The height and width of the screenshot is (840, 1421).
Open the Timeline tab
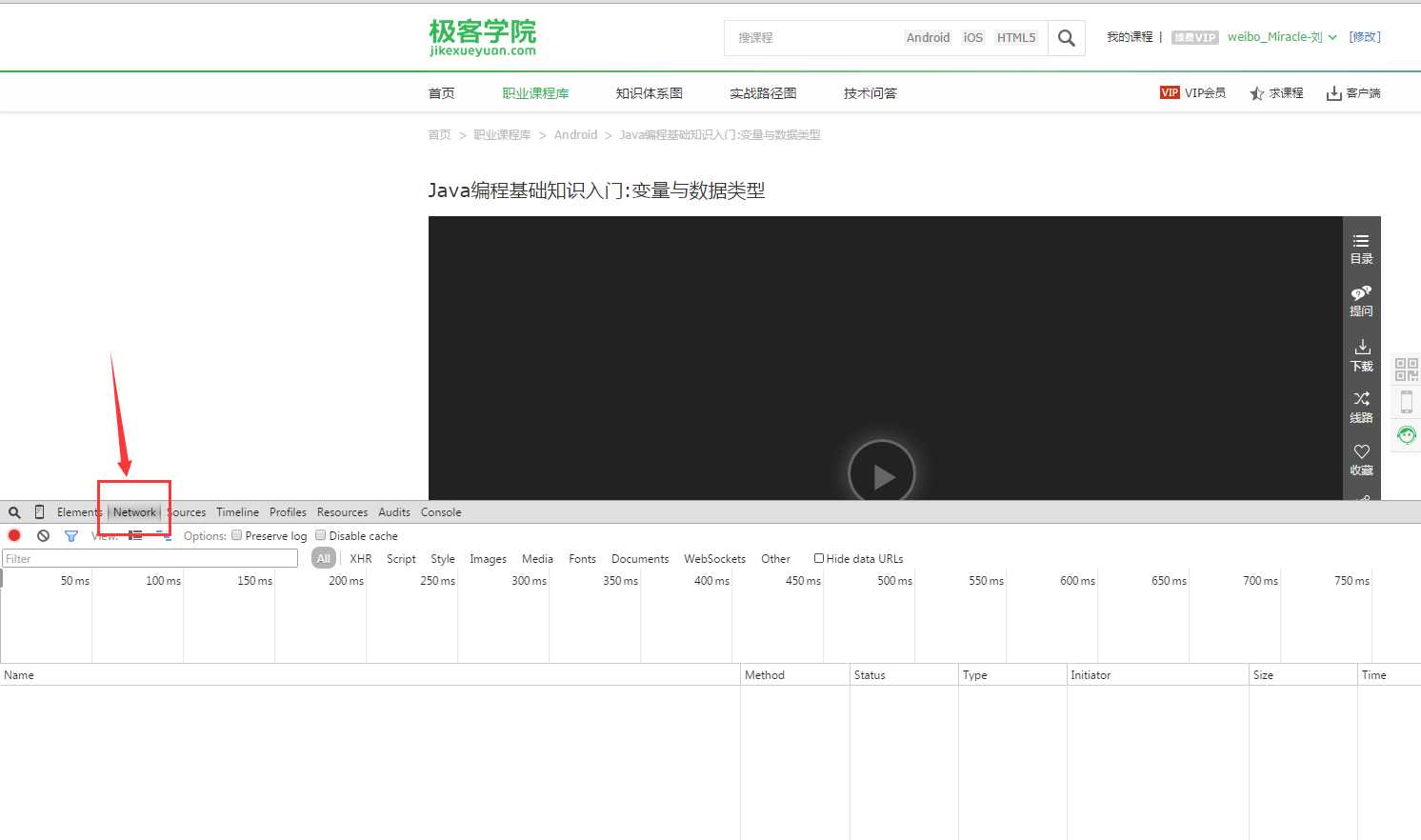pyautogui.click(x=237, y=512)
